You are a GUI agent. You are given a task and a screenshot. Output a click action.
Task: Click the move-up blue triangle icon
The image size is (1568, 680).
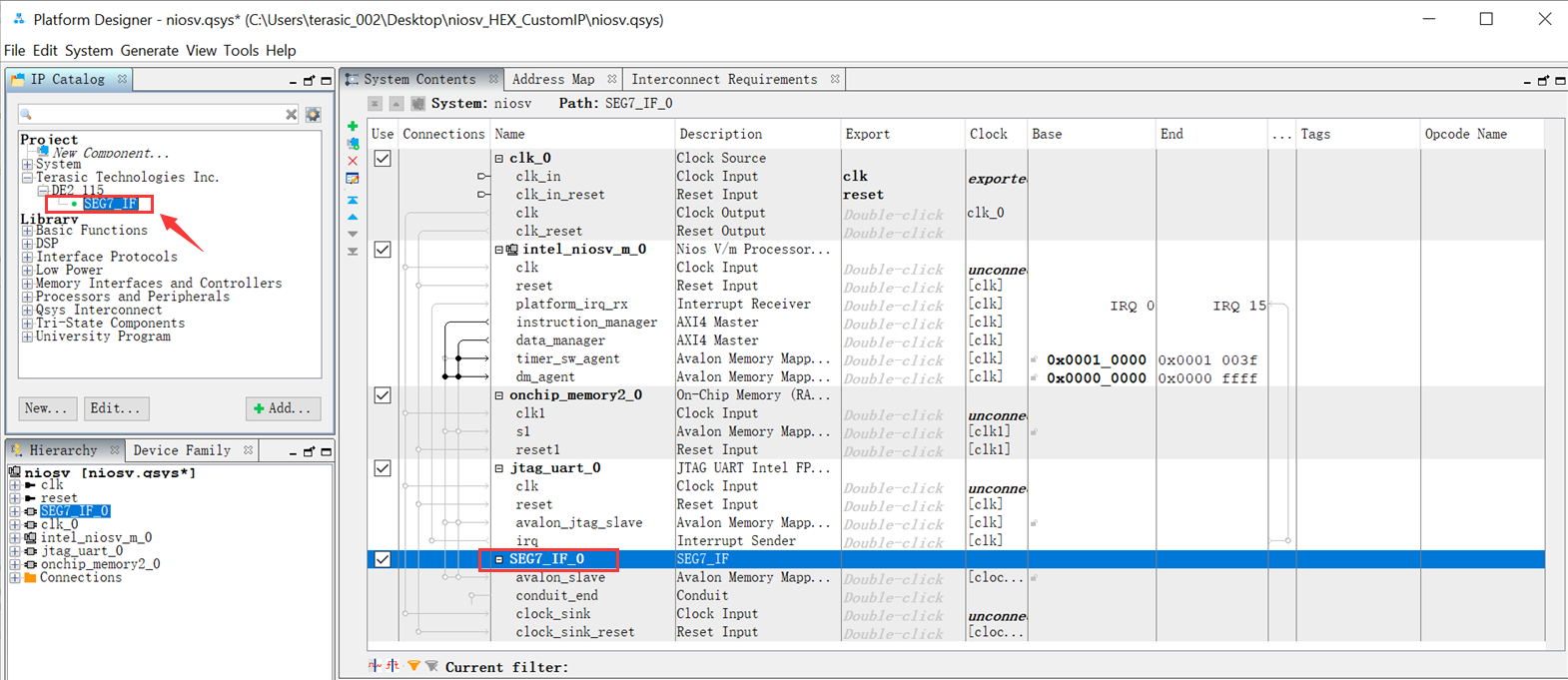click(x=353, y=217)
